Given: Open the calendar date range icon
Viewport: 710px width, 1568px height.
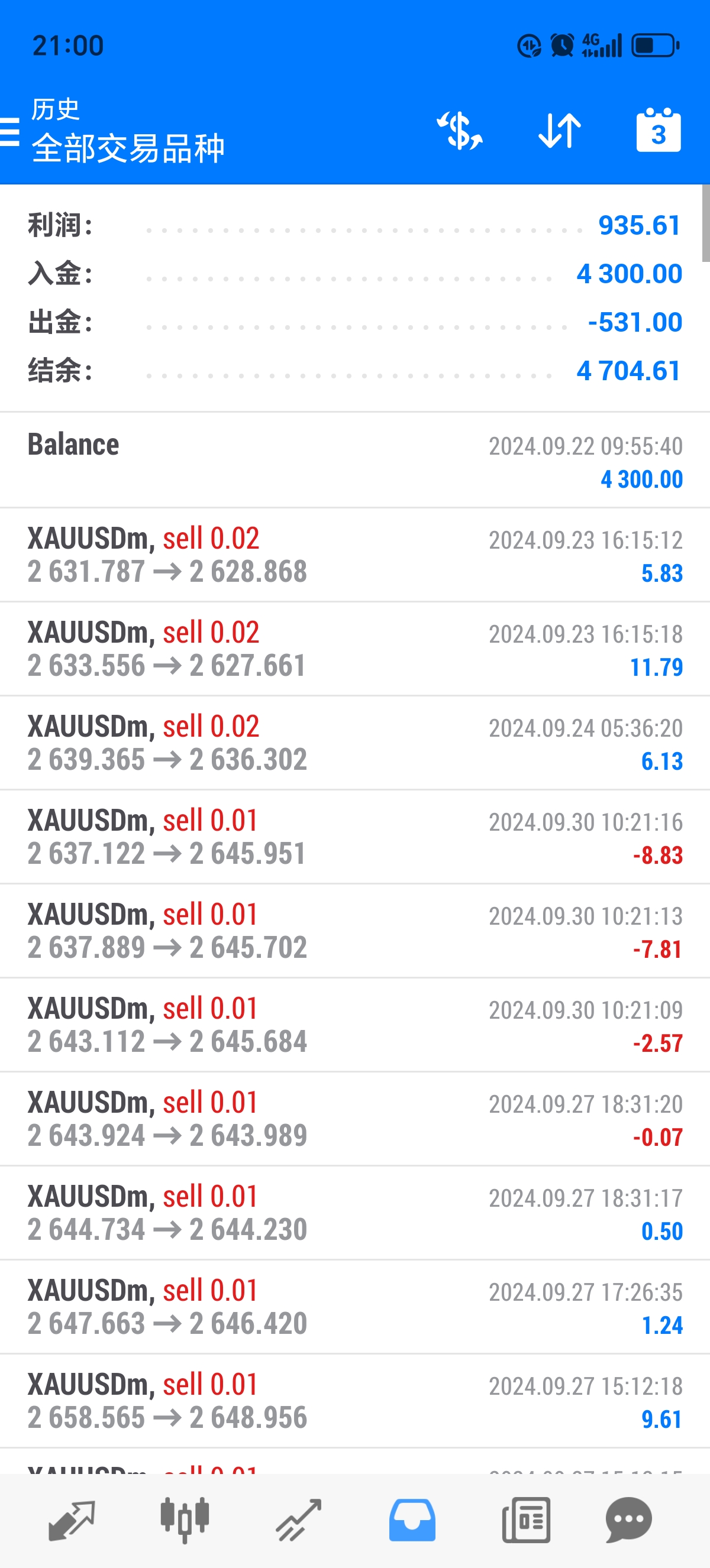Looking at the screenshot, I should (x=659, y=130).
